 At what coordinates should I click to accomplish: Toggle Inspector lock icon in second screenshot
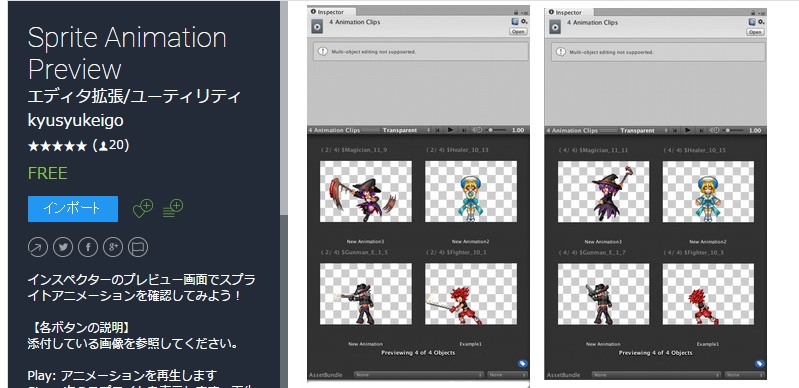tap(753, 13)
